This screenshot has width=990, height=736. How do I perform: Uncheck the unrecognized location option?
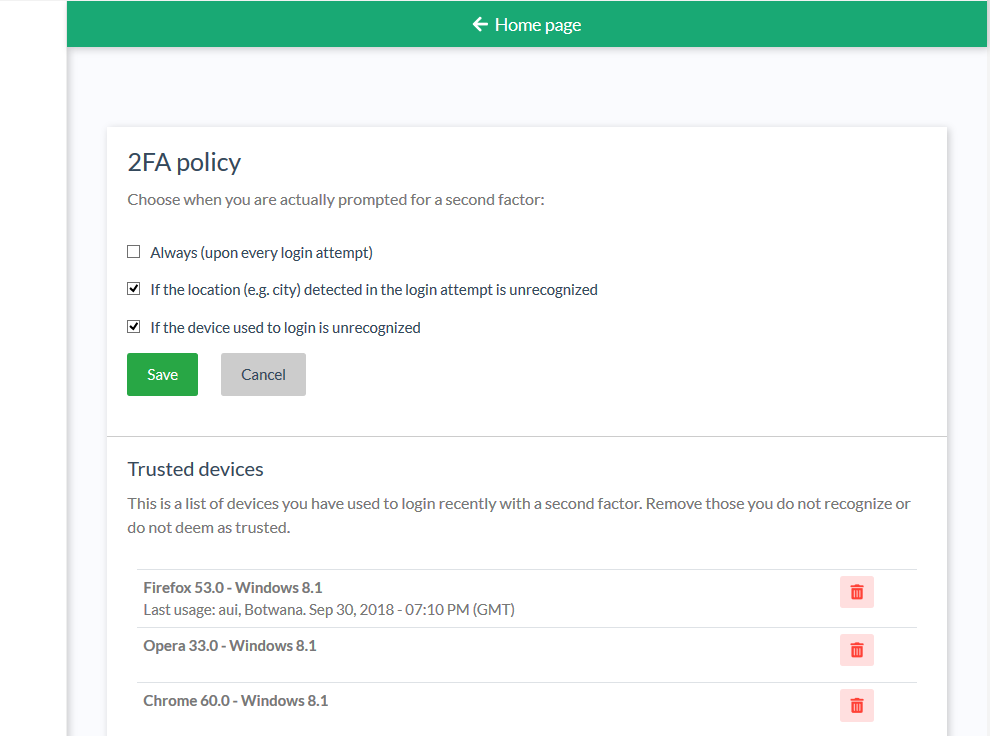(x=133, y=288)
